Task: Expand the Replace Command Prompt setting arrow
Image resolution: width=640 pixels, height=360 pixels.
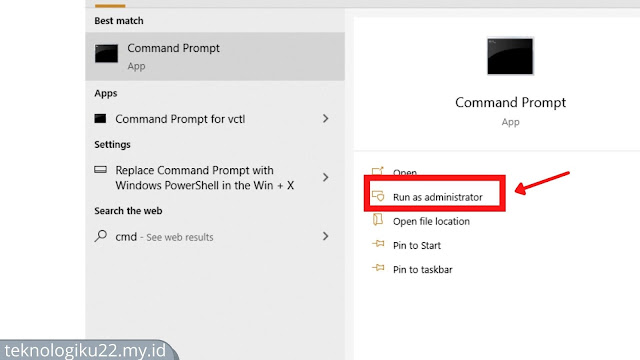Action: (325, 177)
